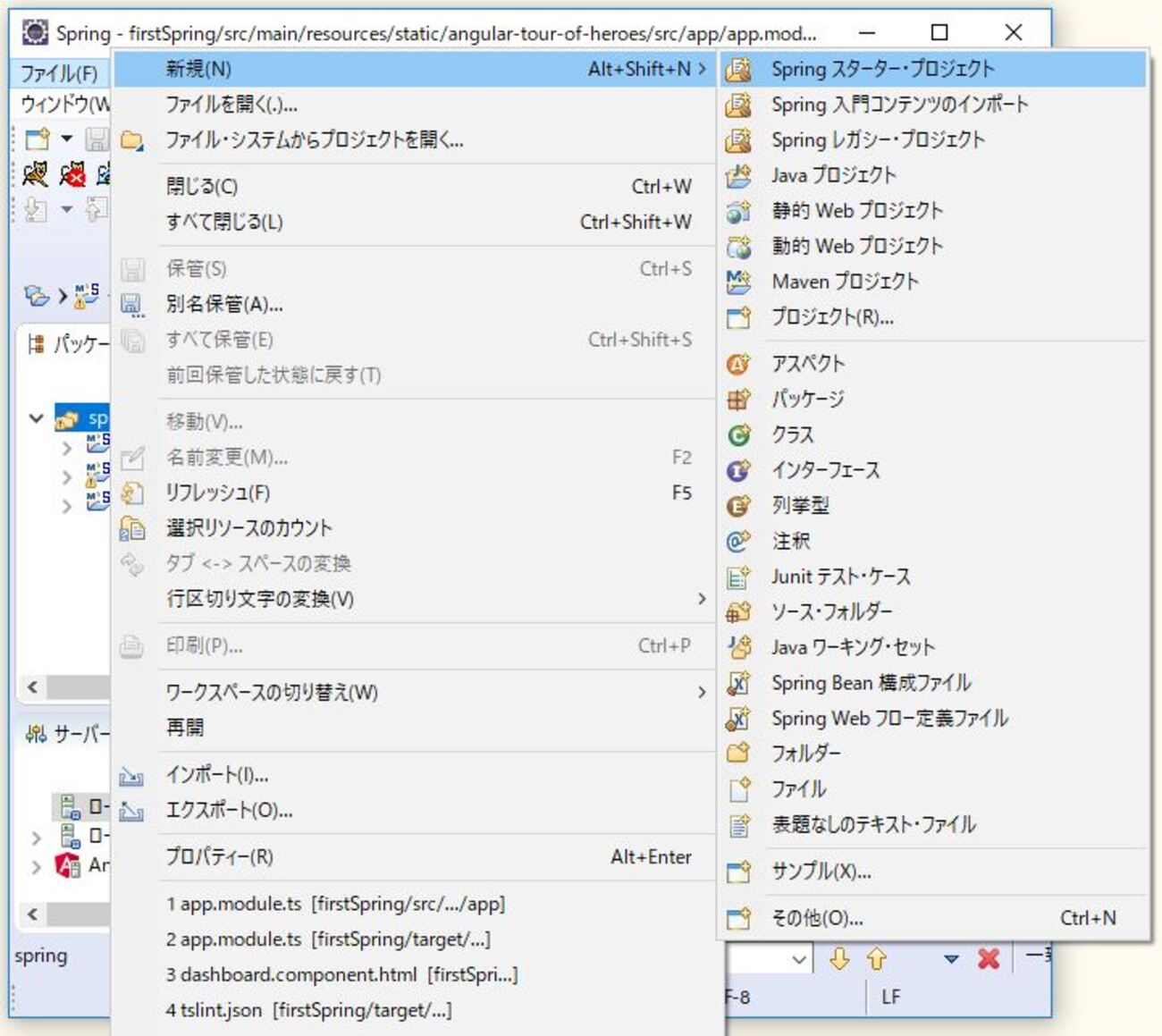
Task: Open recent file 2 app.module.ts target
Action: pos(414,939)
